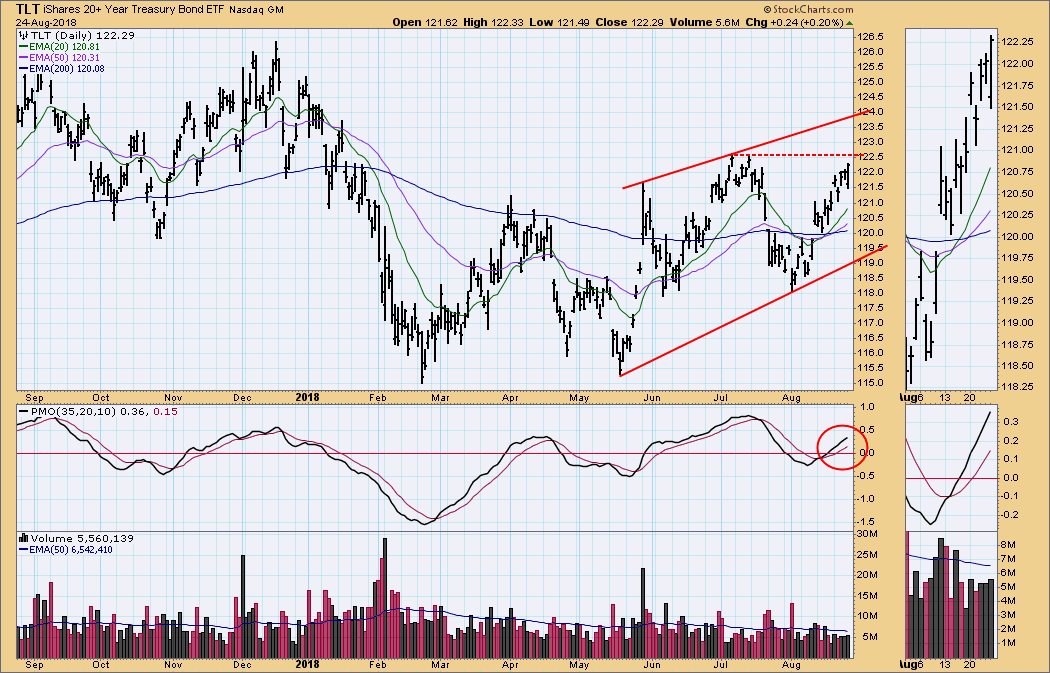The height and width of the screenshot is (673, 1050).
Task: Click the PMO value 0.36 in the indicator legend
Action: pyautogui.click(x=131, y=411)
